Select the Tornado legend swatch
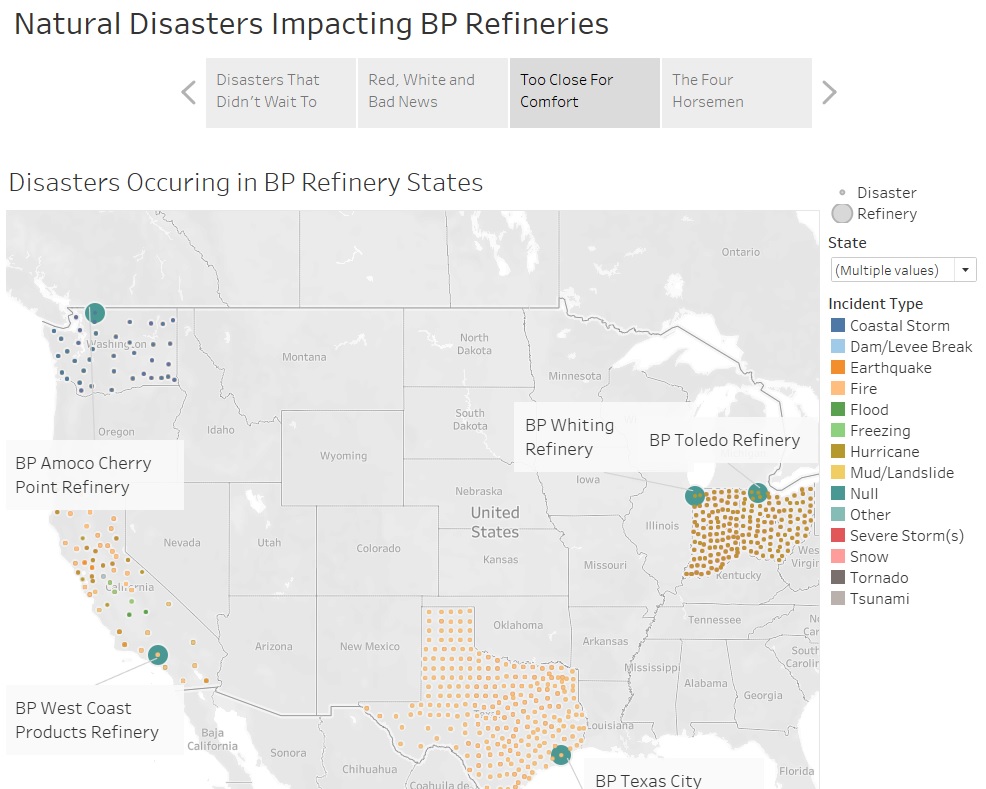Image resolution: width=986 pixels, height=789 pixels. [838, 577]
